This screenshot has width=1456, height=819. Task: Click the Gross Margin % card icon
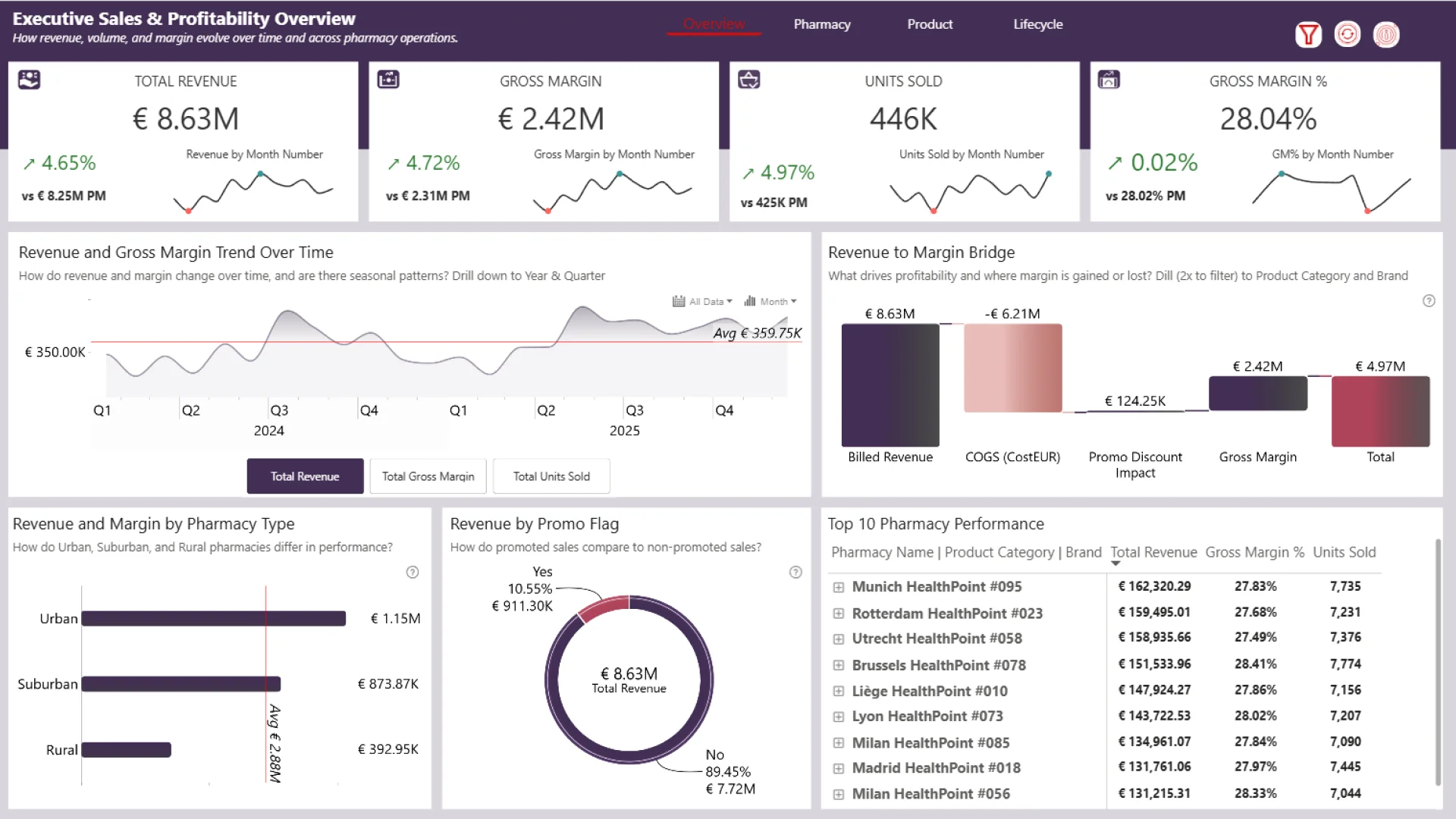pos(1109,80)
